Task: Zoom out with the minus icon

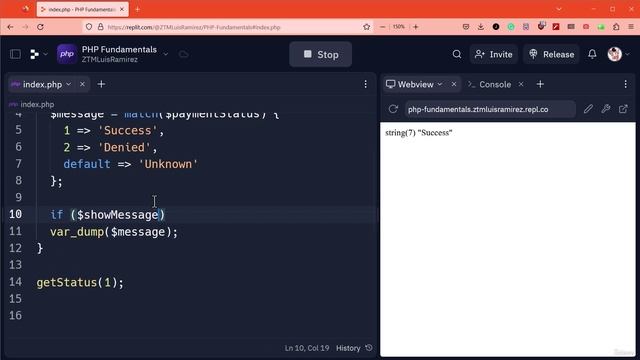Action: pos(382,27)
